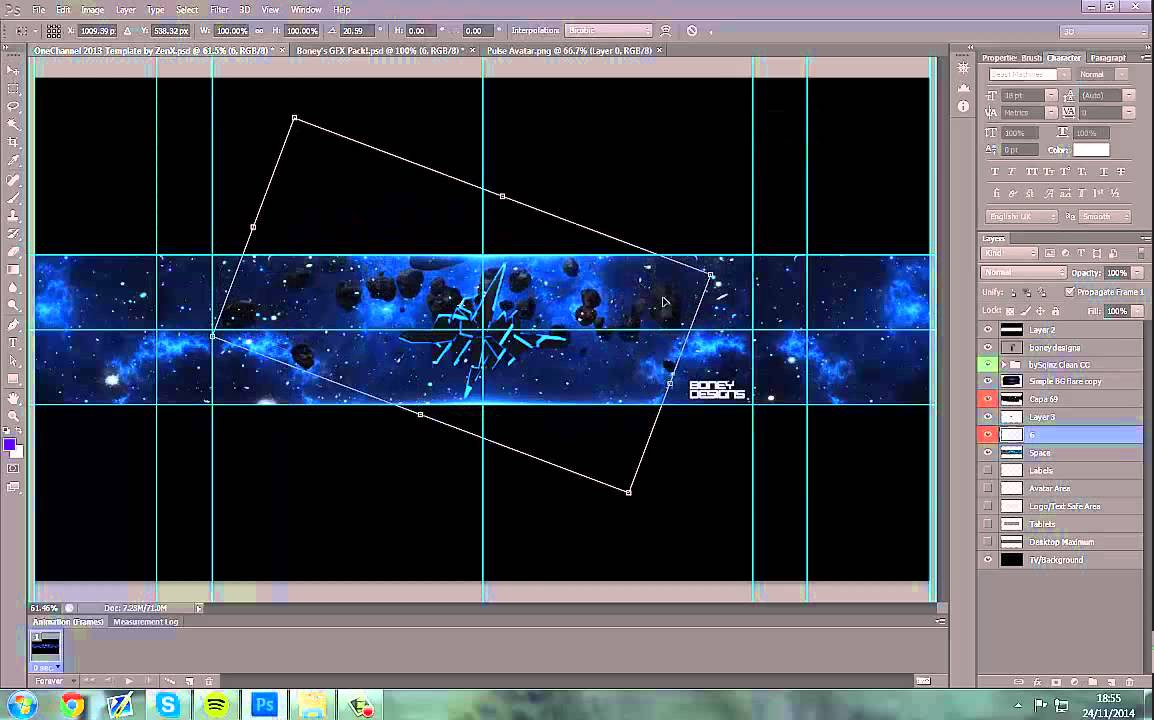Open the Filter menu
Image resolution: width=1154 pixels, height=720 pixels.
[x=219, y=10]
